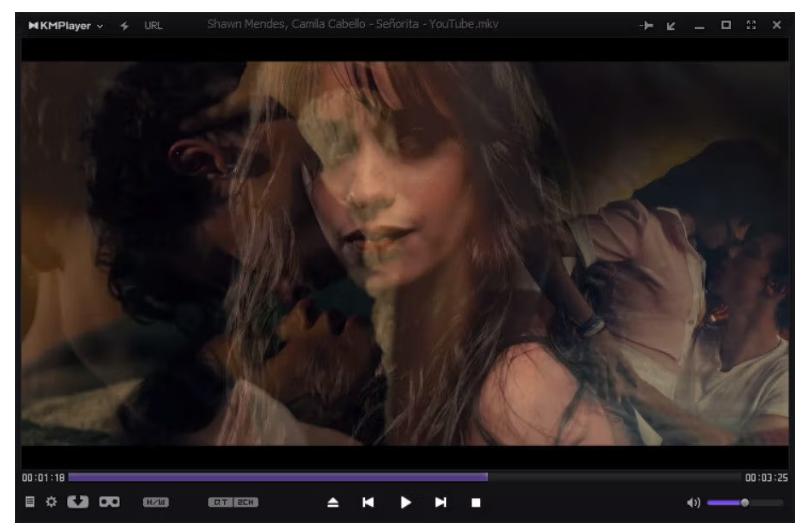The image size is (805, 531).
Task: Stop the video playback
Action: [476, 502]
